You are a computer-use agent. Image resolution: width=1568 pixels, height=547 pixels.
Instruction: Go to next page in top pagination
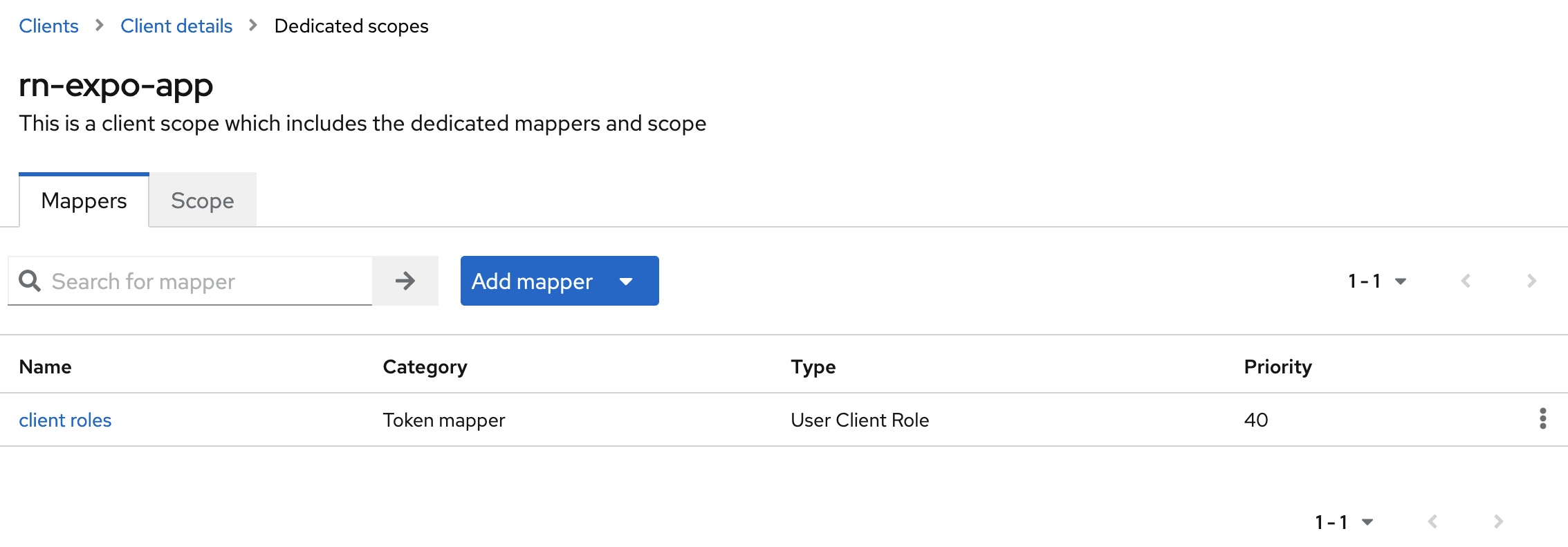(1531, 281)
